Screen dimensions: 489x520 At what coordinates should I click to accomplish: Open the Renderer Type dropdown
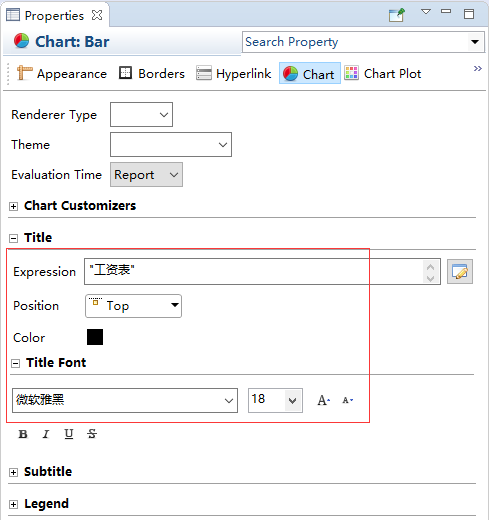tap(141, 115)
